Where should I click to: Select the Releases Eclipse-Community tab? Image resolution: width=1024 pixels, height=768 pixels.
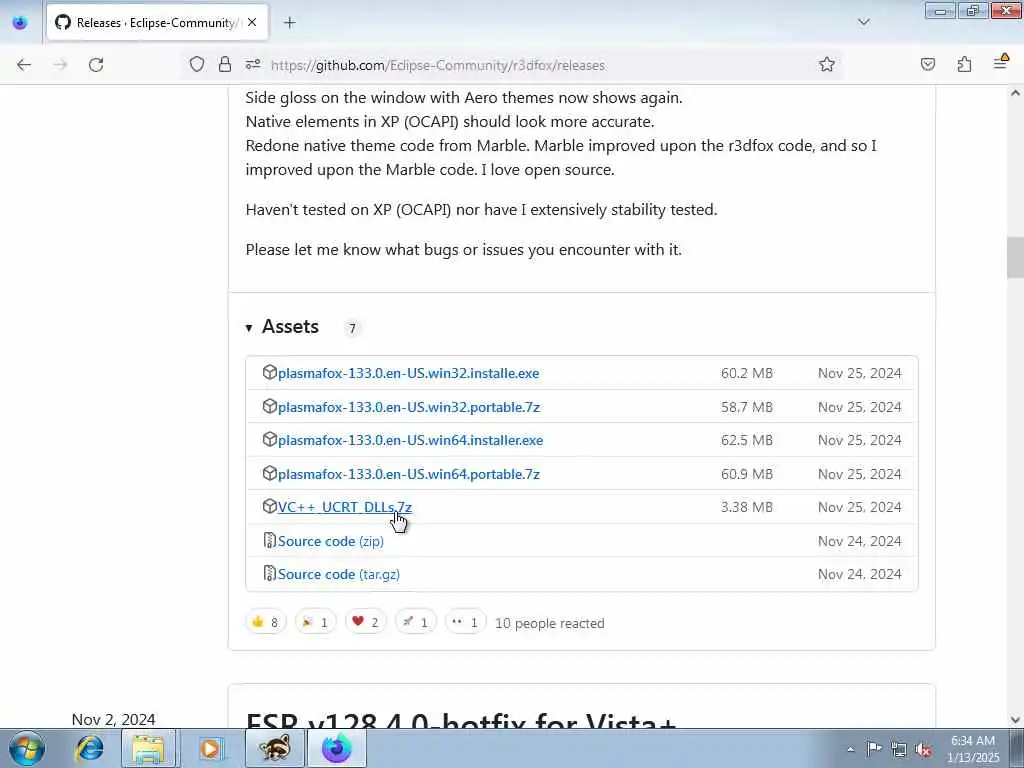point(157,23)
